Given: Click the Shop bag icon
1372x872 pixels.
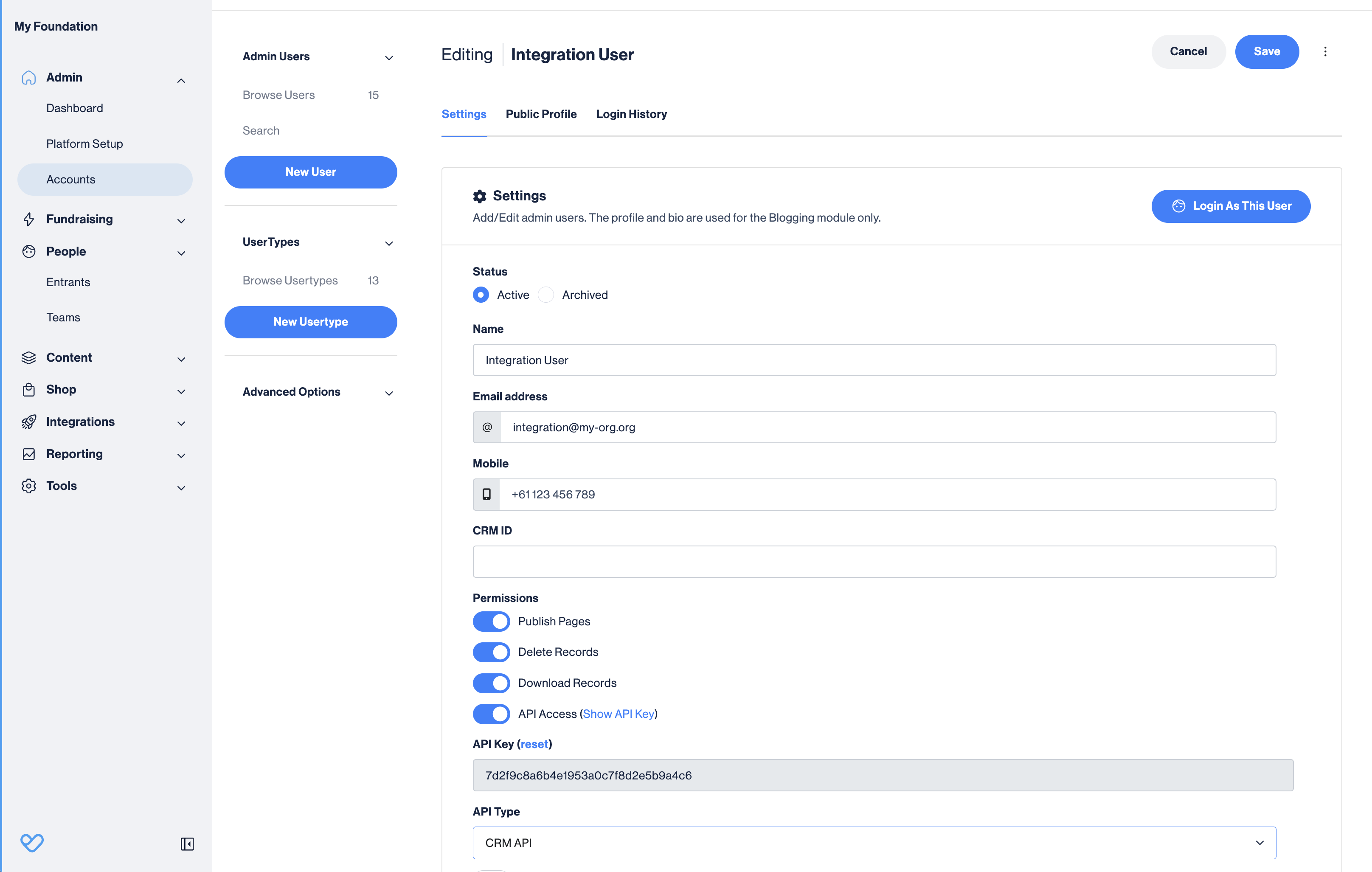Looking at the screenshot, I should click(x=28, y=390).
